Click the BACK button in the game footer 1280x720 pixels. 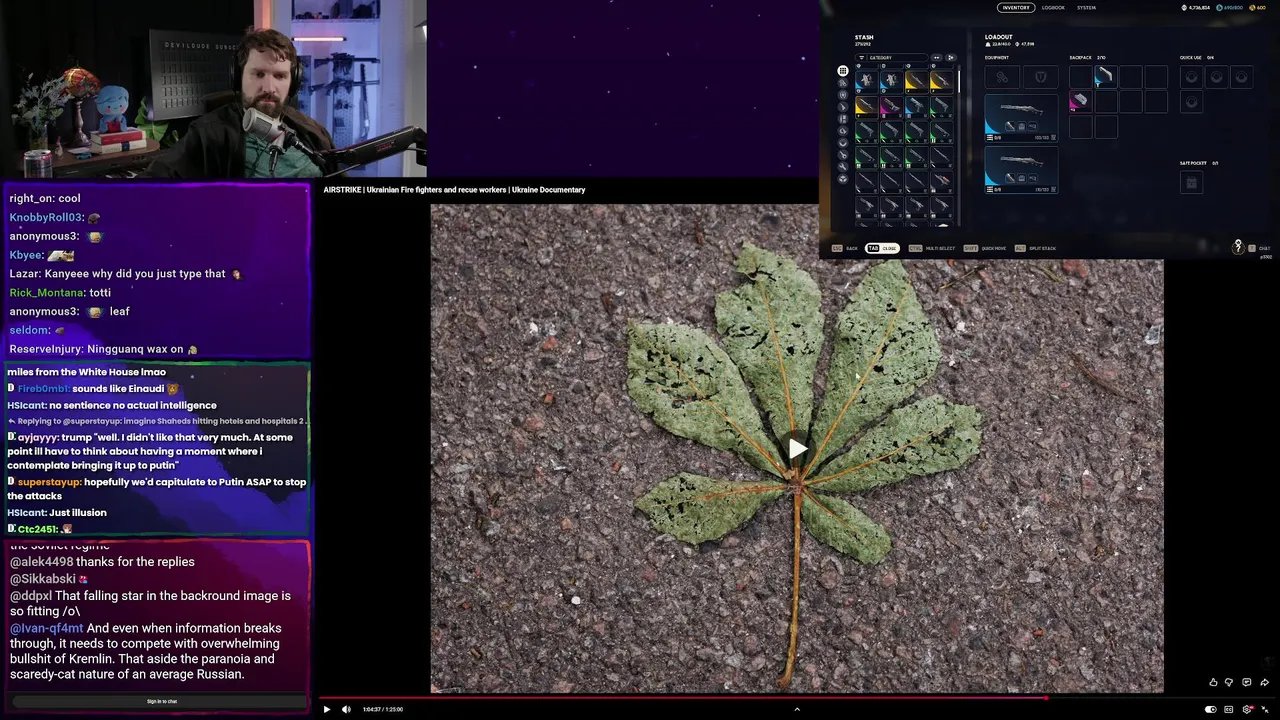(846, 248)
